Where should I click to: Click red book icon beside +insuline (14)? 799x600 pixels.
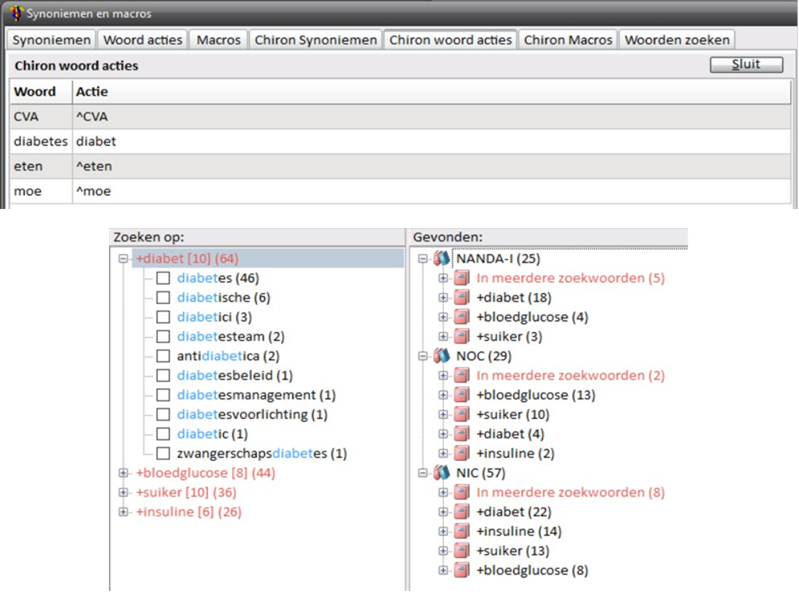pyautogui.click(x=461, y=531)
